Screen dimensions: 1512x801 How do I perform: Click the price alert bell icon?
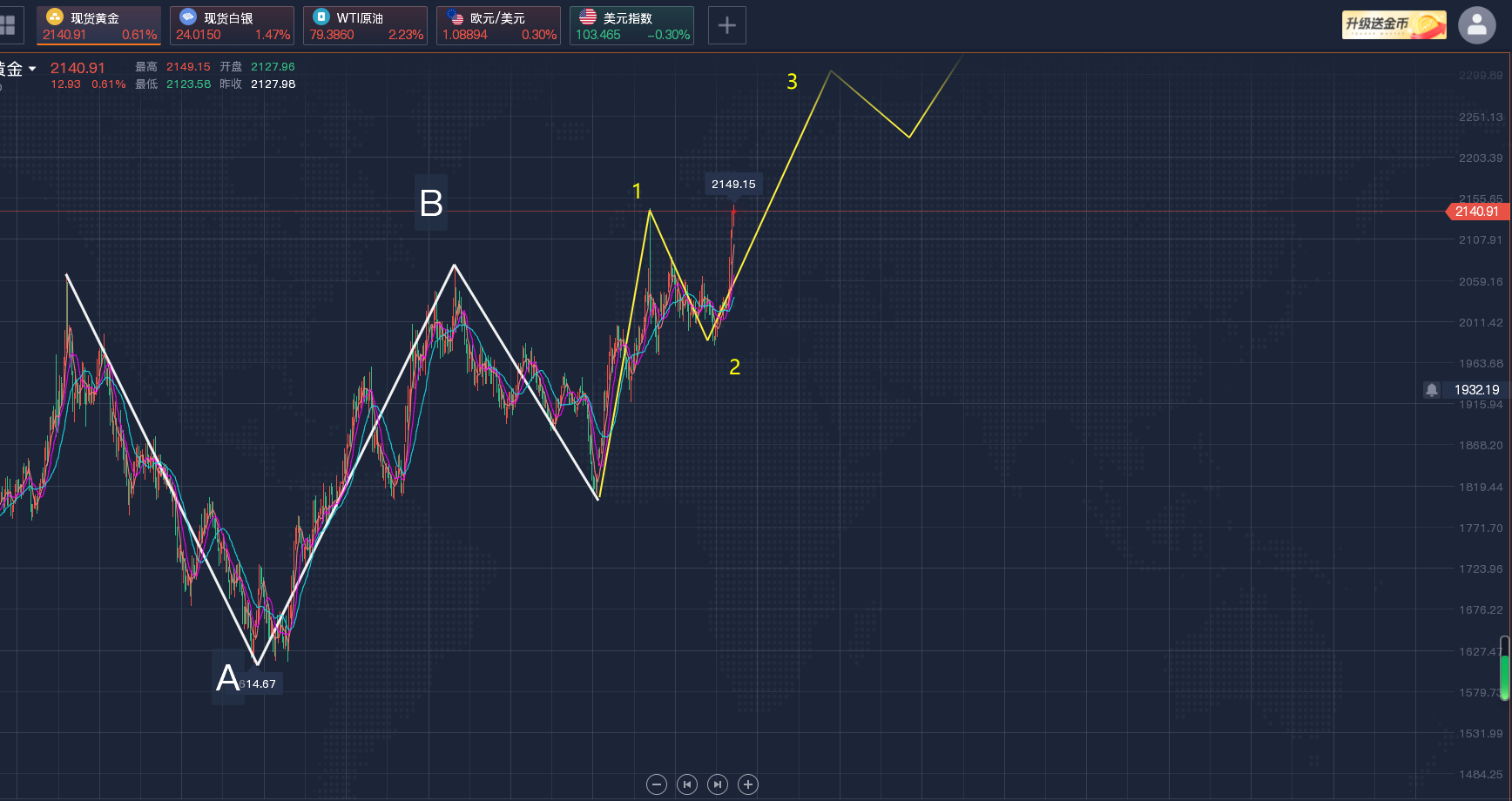pyautogui.click(x=1432, y=390)
